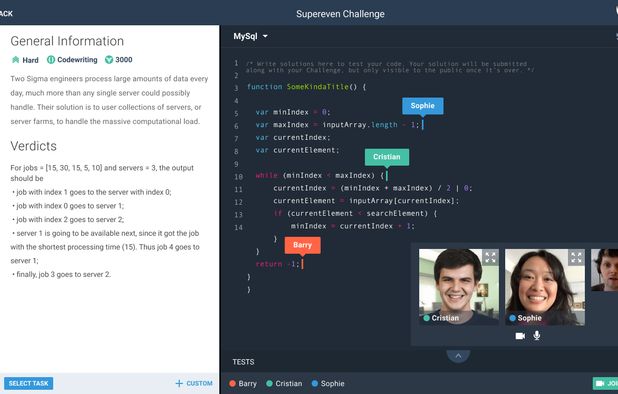Open the MySql language dropdown
The image size is (618, 394).
[250, 36]
